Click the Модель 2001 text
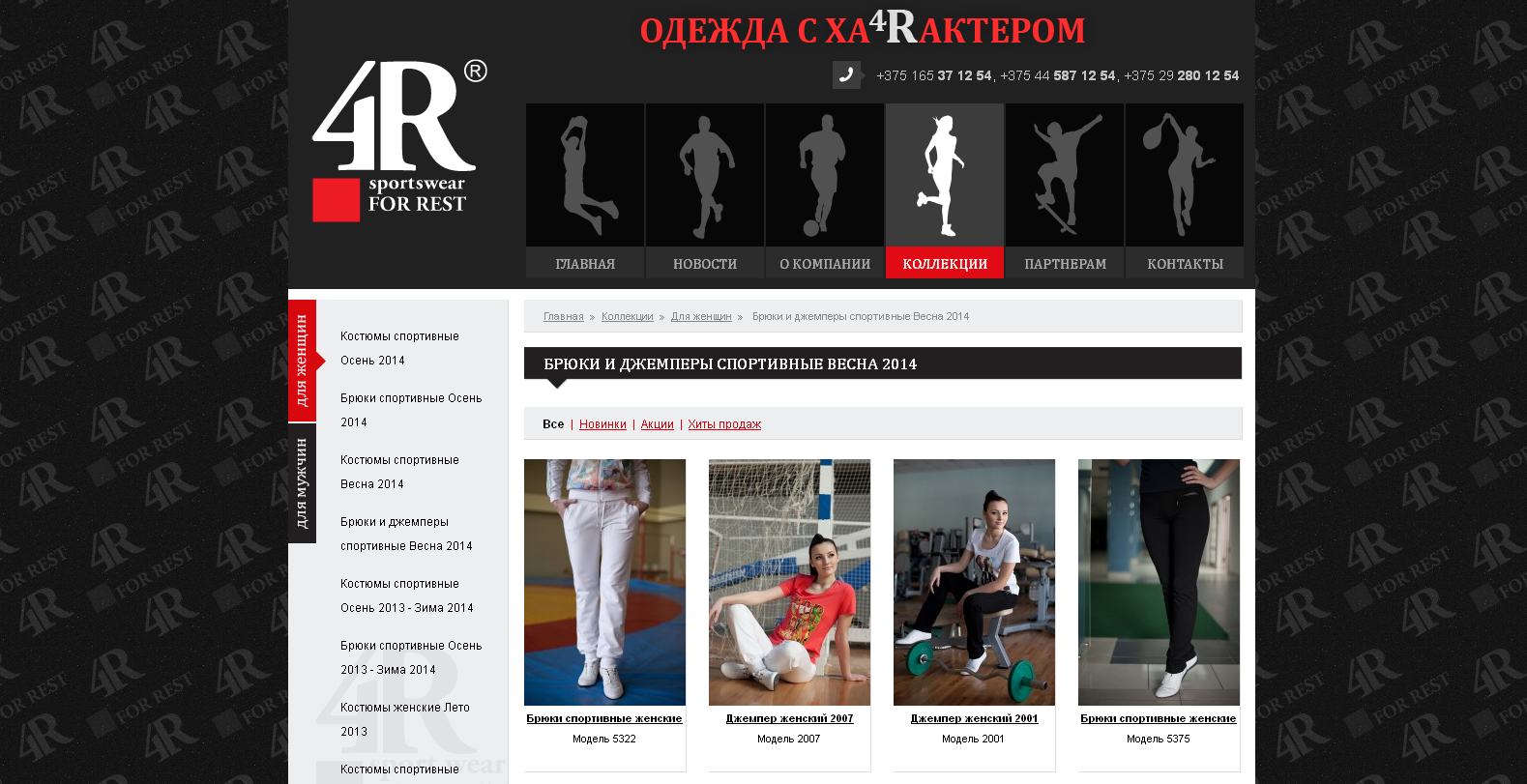Screen dimensions: 1527x784 coord(974,739)
